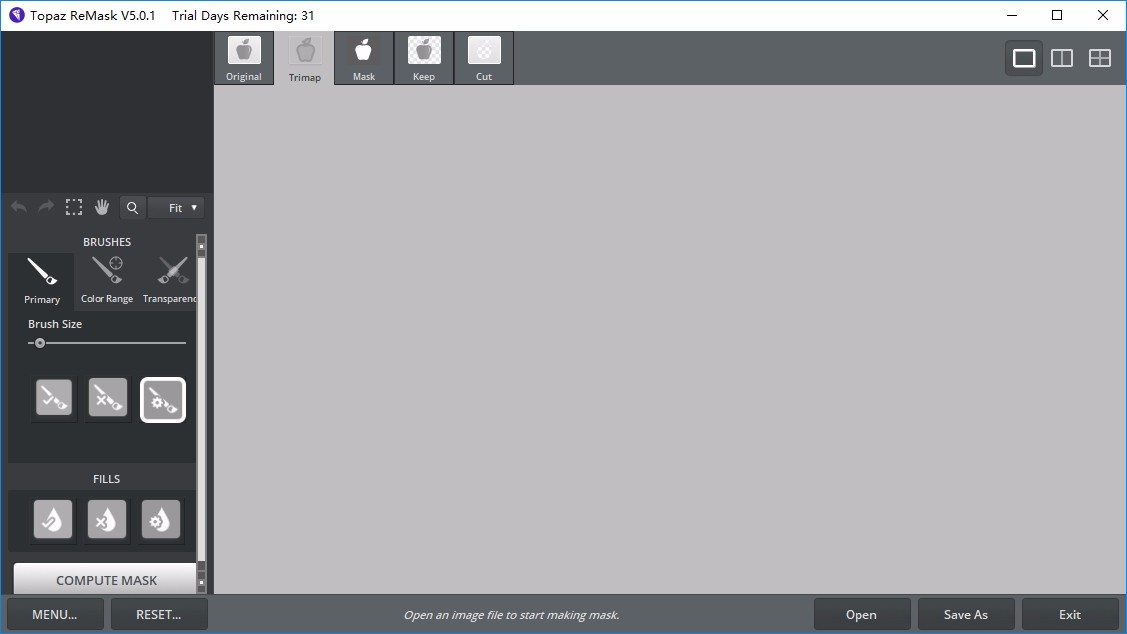Choose the Transparency brush tool
Viewport: 1127px width, 634px height.
click(169, 281)
